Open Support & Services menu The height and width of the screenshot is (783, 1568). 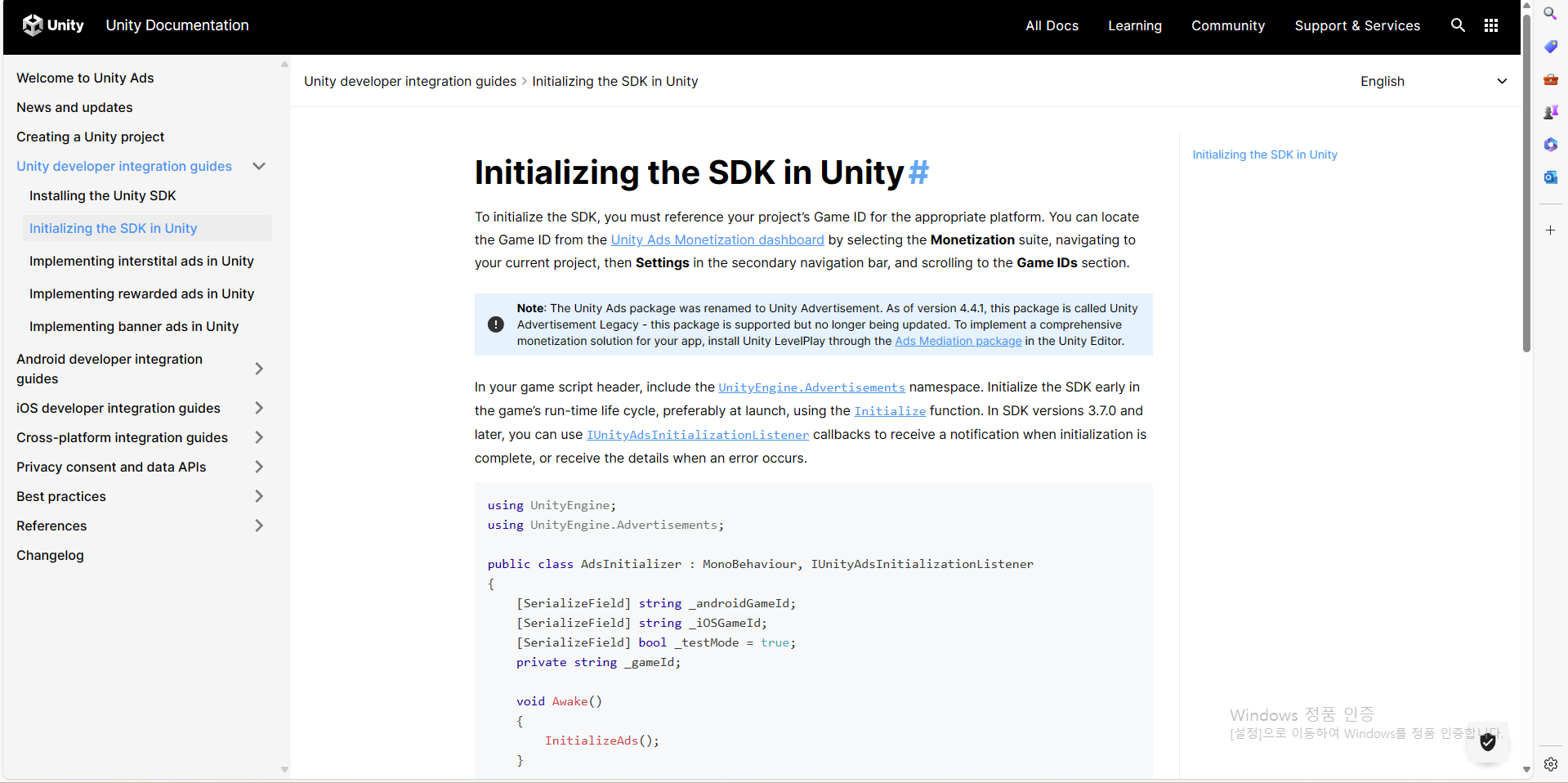tap(1357, 25)
